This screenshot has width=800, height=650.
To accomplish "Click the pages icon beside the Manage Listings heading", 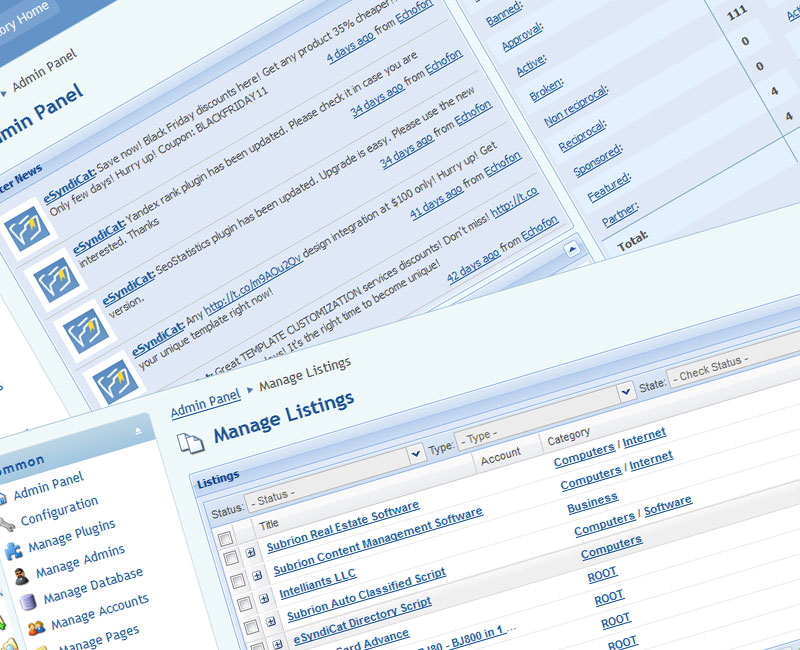I will point(191,442).
